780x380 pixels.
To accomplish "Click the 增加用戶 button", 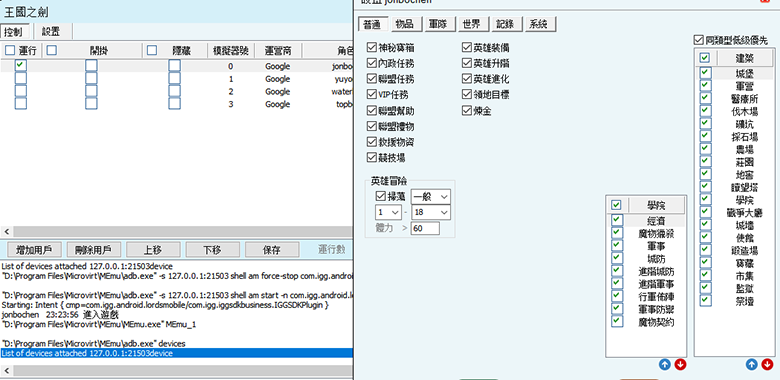I will (x=31, y=250).
